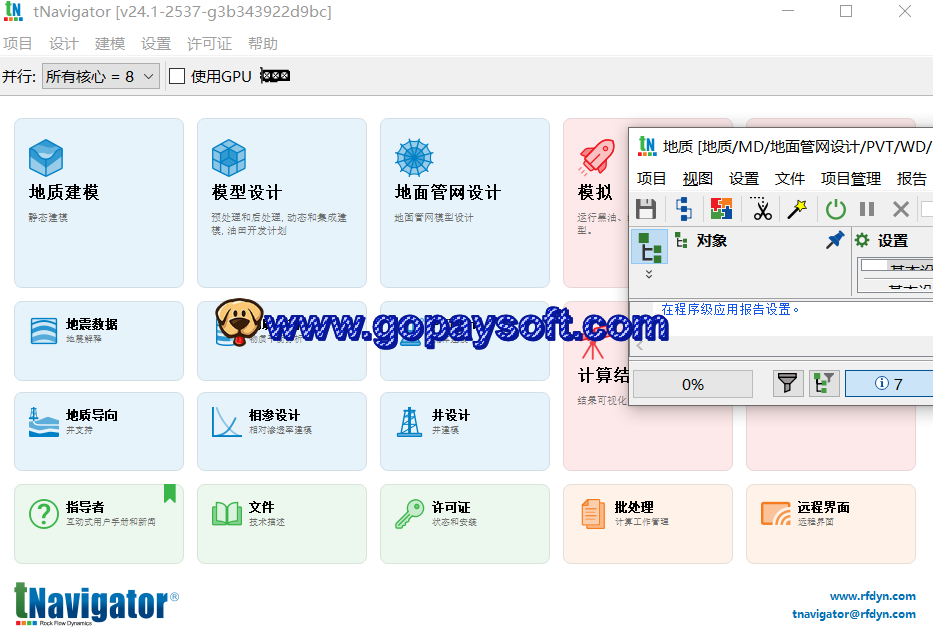Image resolution: width=933 pixels, height=644 pixels.
Task: Click the 0% progress bar
Action: (693, 384)
